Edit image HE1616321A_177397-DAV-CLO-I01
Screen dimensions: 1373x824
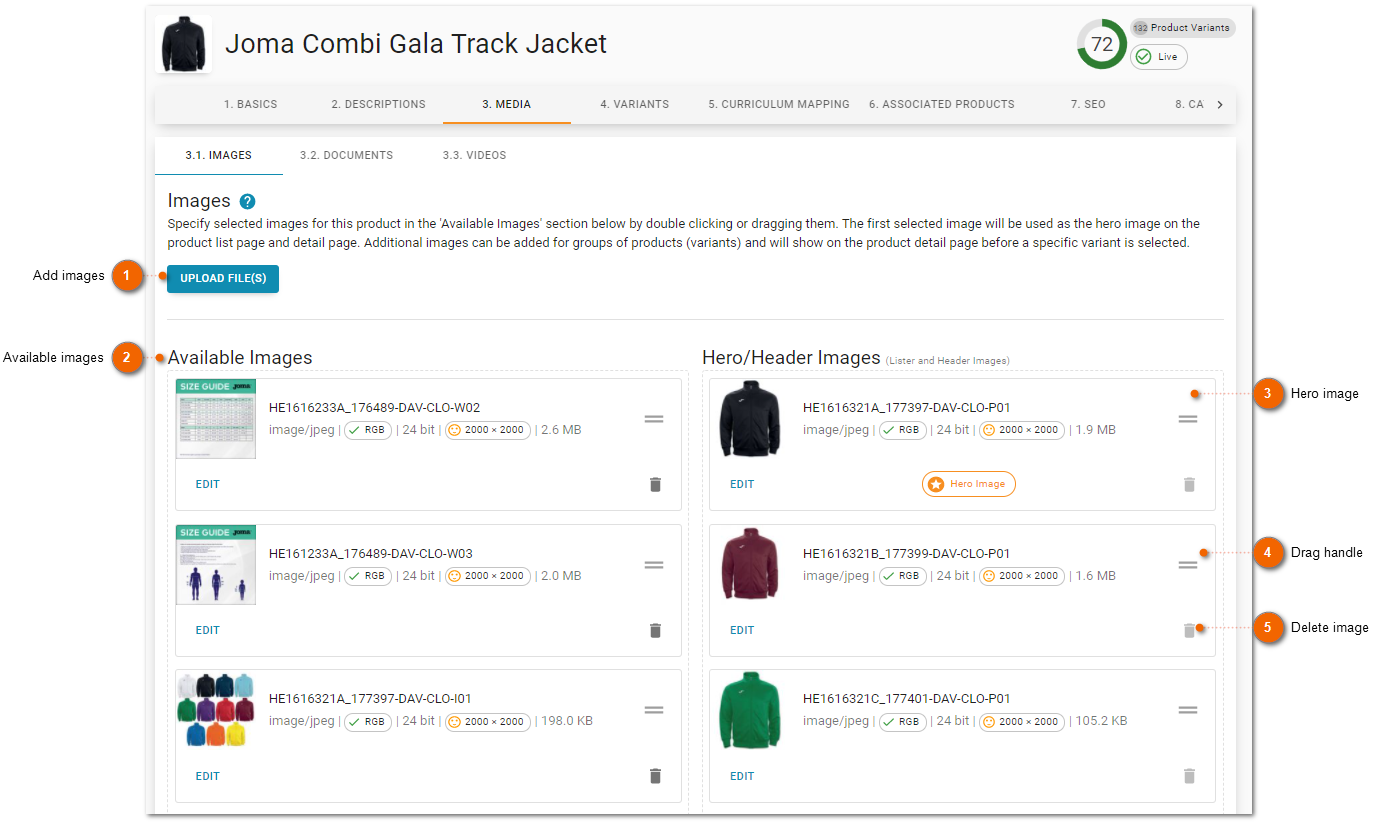point(208,776)
